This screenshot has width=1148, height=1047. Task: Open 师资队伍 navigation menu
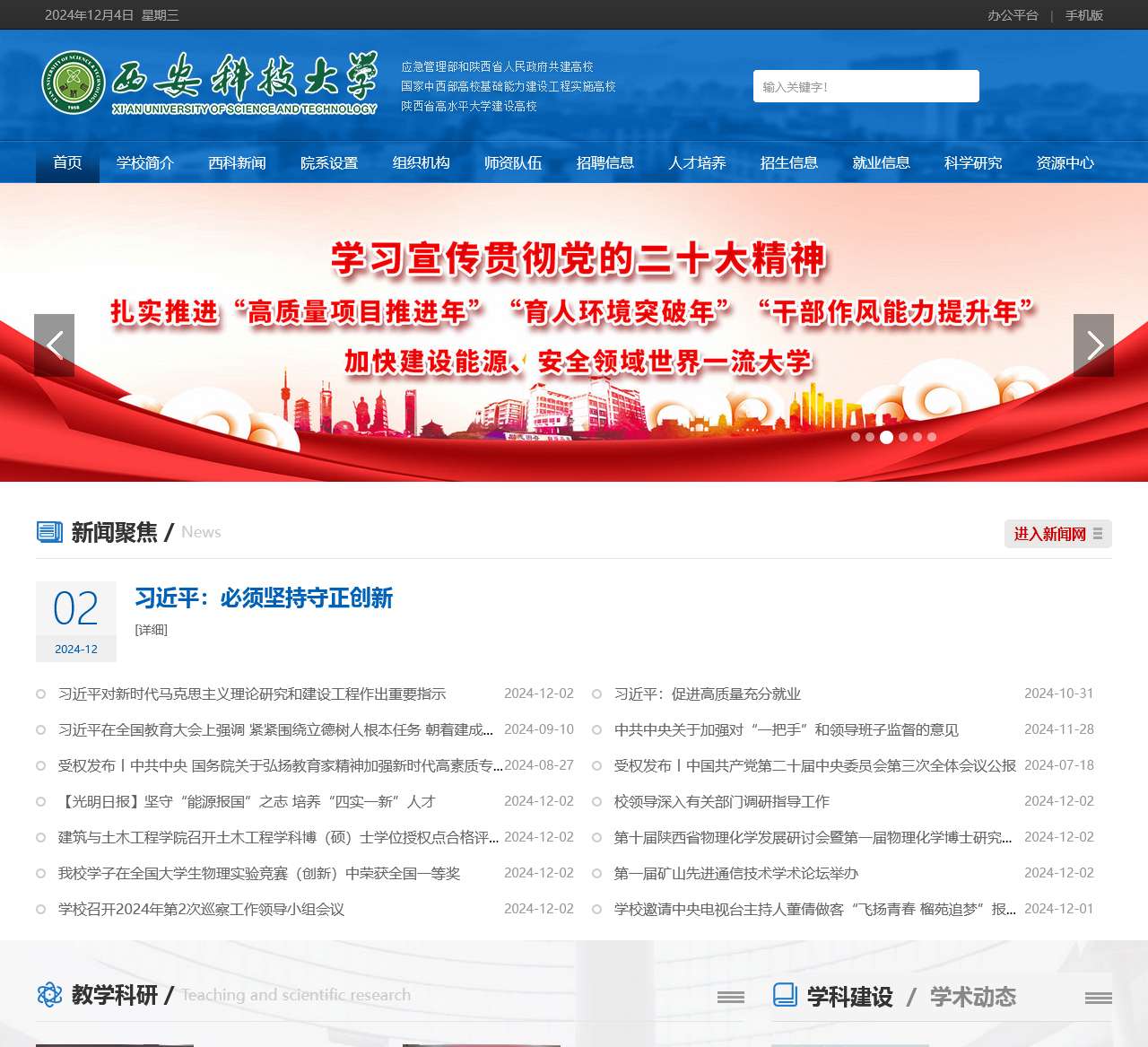pyautogui.click(x=513, y=162)
